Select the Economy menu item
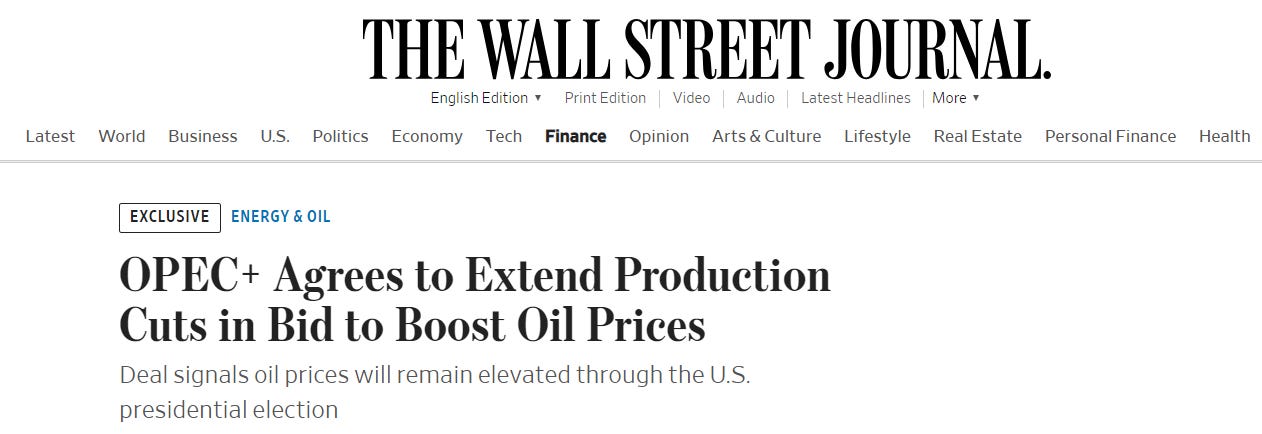Viewport: 1262px width, 434px height. [x=427, y=136]
